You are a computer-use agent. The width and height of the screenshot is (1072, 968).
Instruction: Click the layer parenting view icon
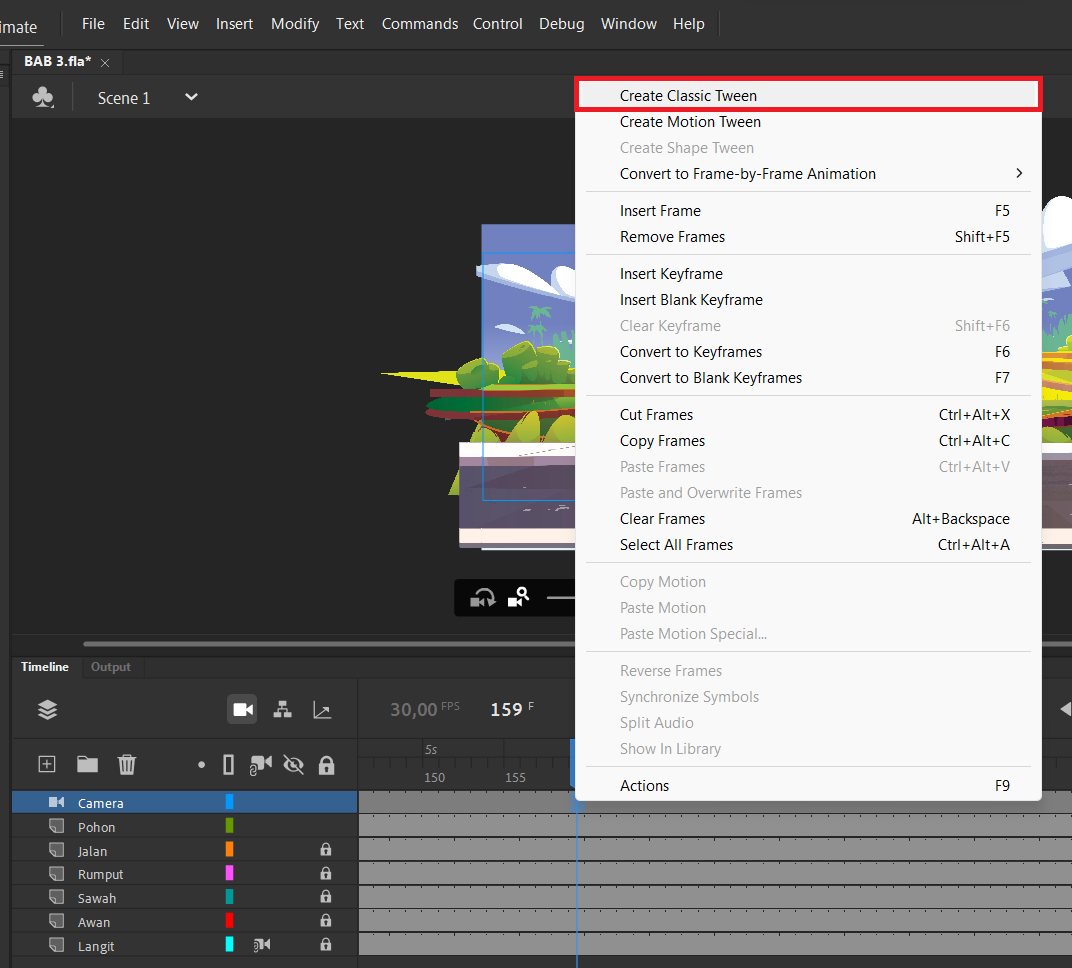coord(282,710)
